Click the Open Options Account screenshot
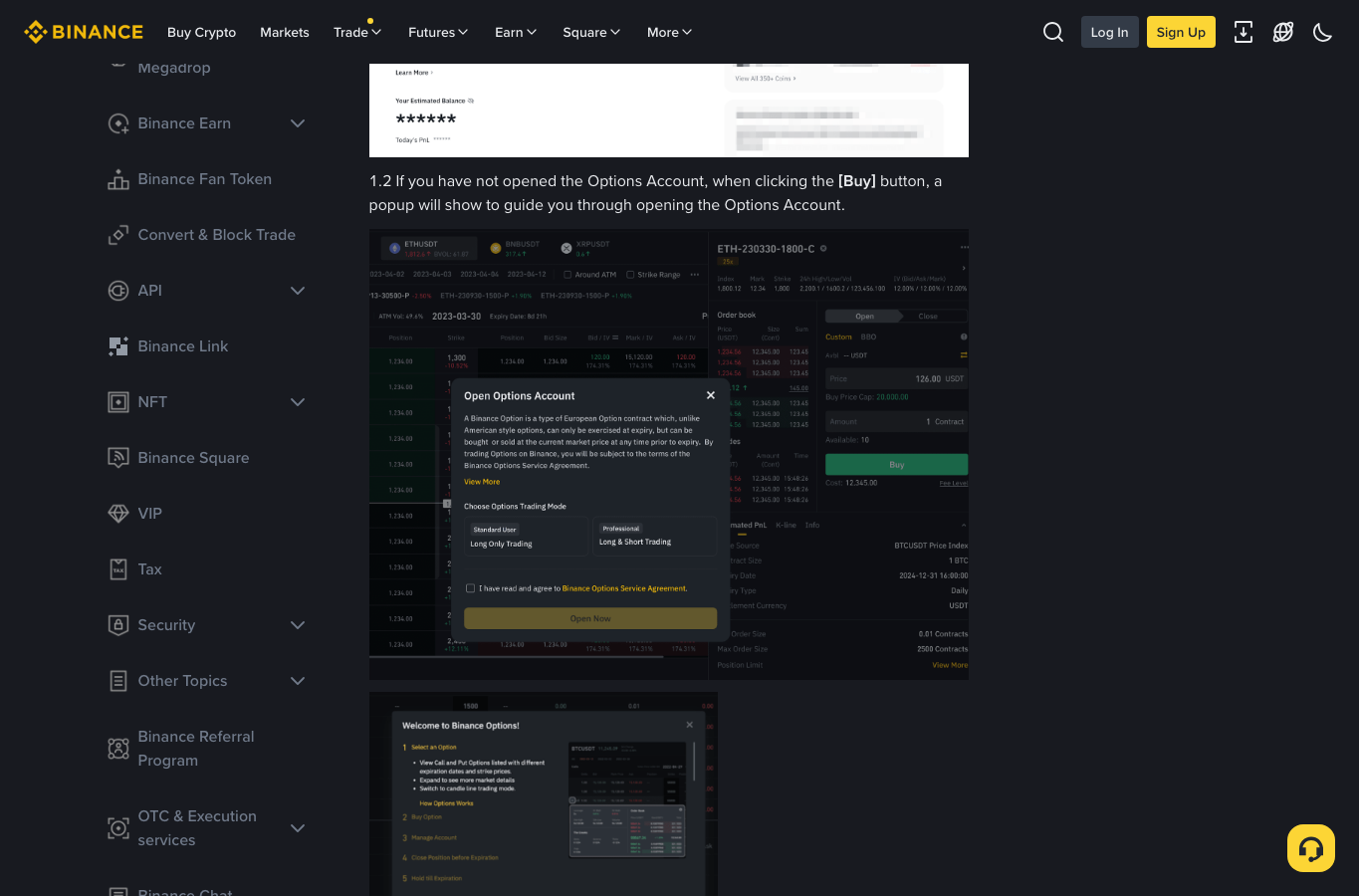Image resolution: width=1359 pixels, height=896 pixels. pyautogui.click(x=669, y=455)
